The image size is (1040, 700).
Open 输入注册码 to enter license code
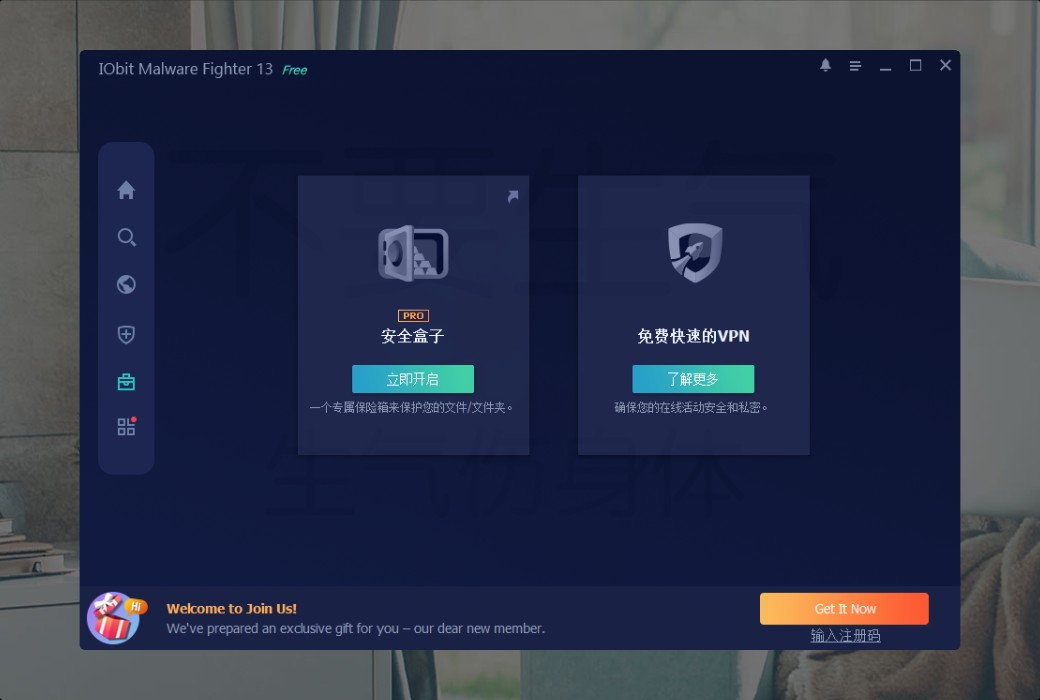[844, 635]
